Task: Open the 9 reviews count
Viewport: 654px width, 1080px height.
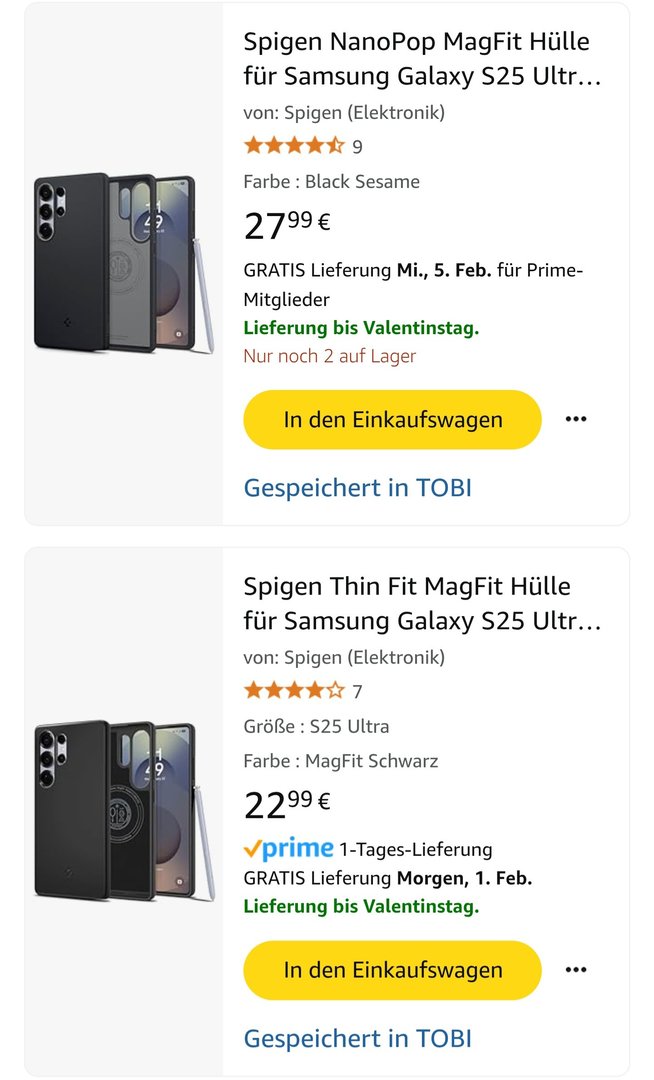Action: [357, 147]
